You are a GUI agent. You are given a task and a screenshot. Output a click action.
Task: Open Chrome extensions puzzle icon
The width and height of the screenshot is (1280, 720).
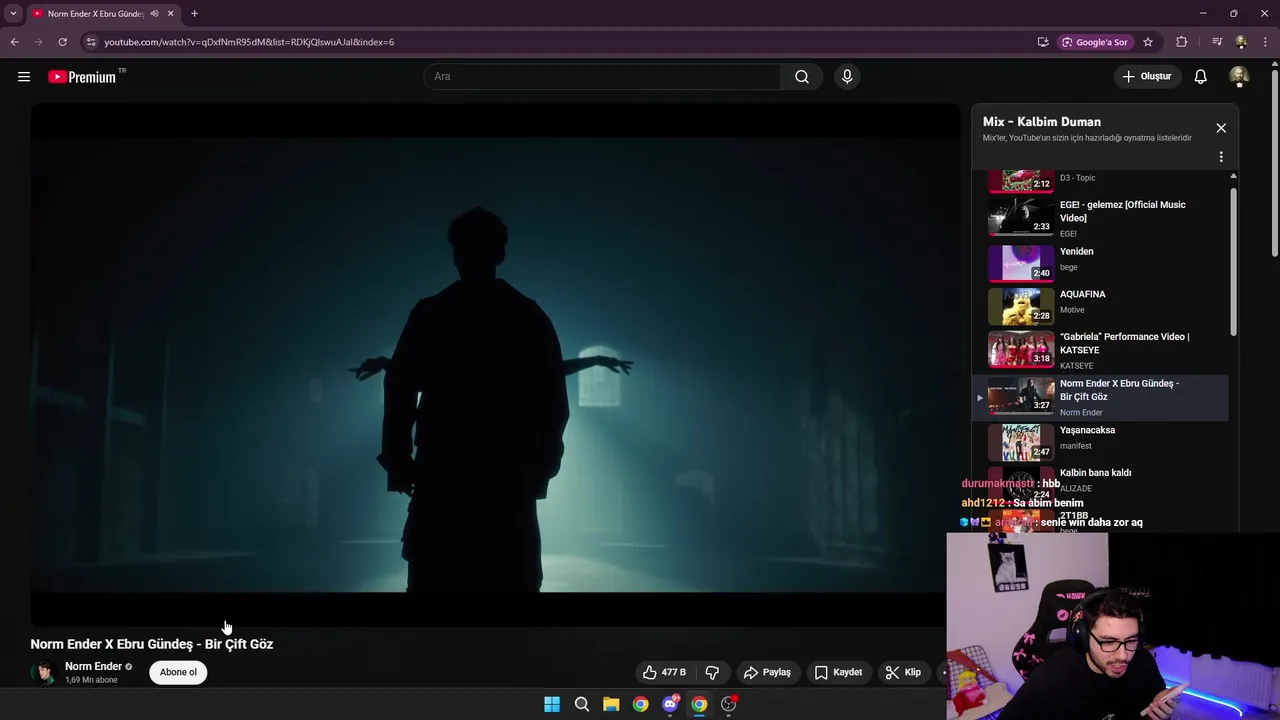[1182, 42]
